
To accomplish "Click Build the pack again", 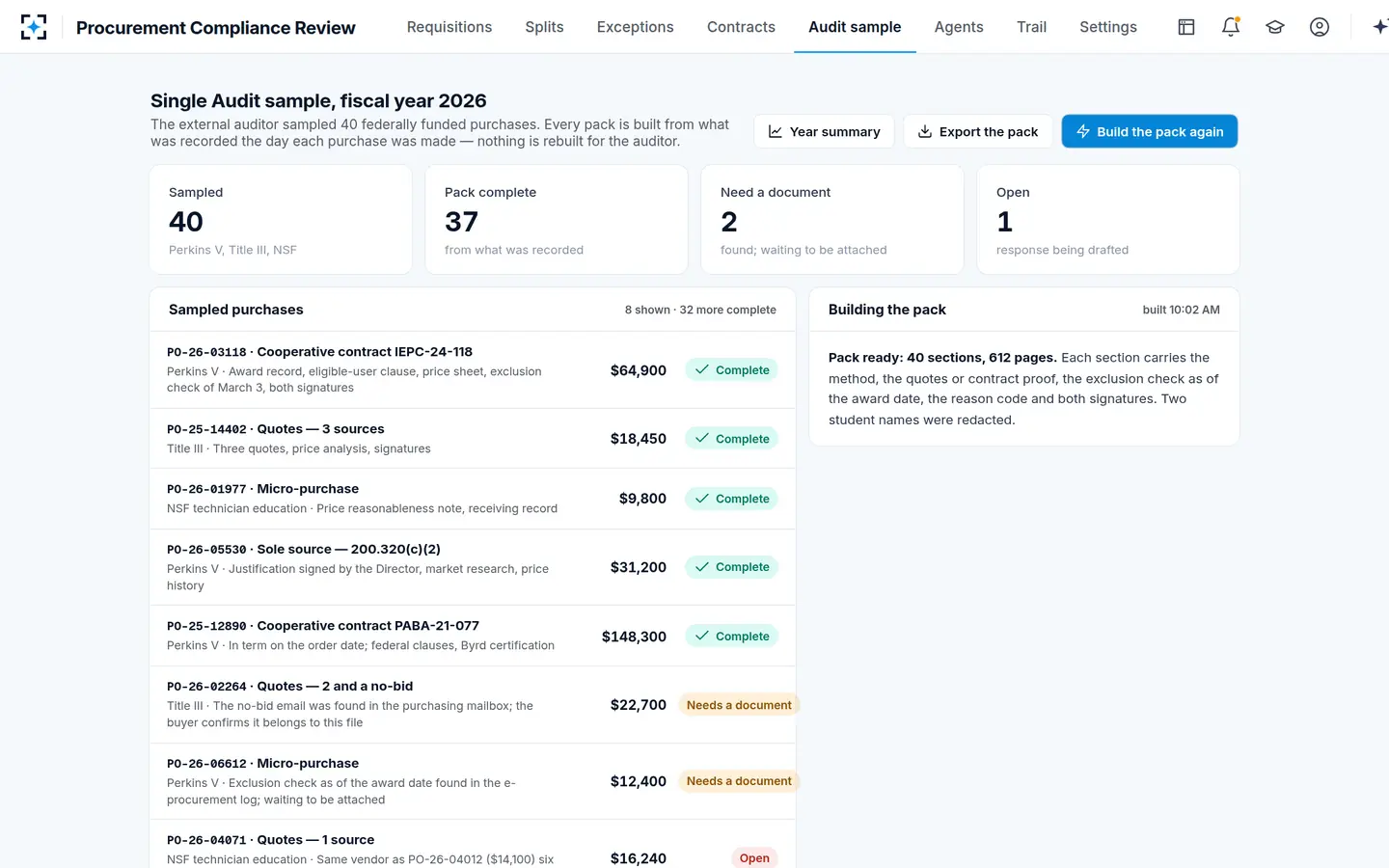I will point(1150,131).
